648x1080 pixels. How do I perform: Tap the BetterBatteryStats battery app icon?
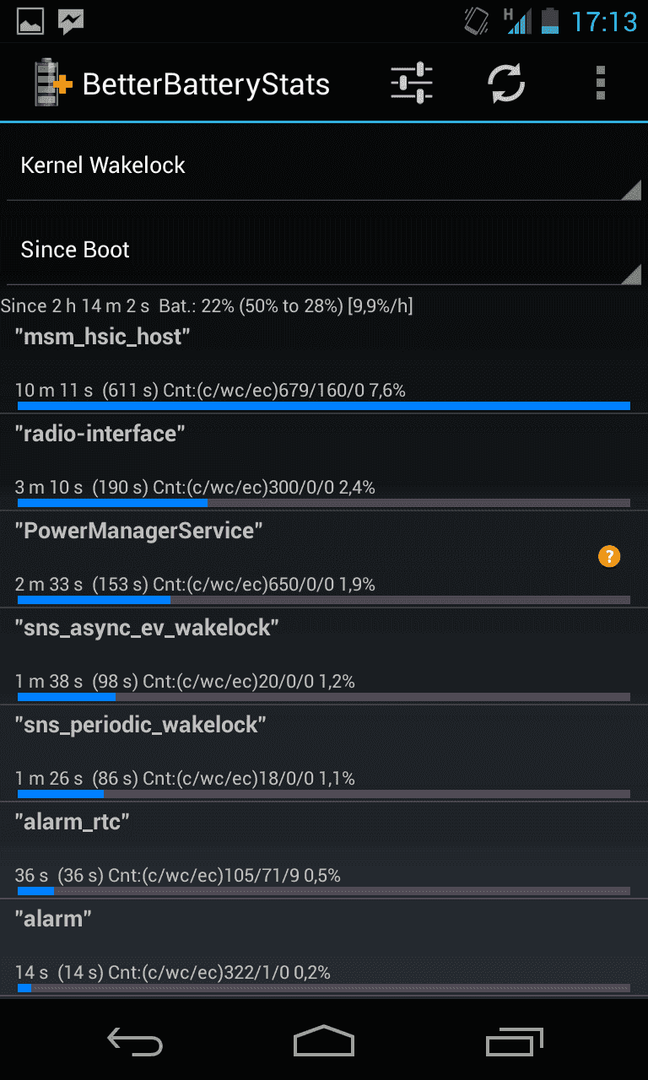[x=54, y=84]
